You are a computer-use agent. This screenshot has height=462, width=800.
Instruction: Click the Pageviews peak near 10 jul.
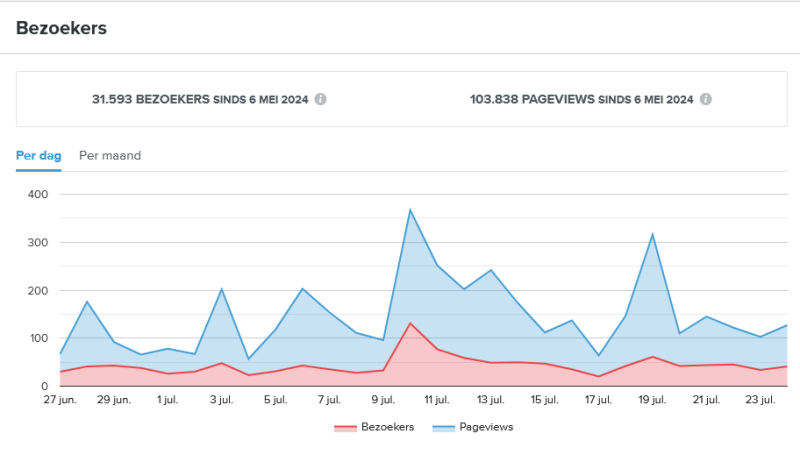click(410, 210)
